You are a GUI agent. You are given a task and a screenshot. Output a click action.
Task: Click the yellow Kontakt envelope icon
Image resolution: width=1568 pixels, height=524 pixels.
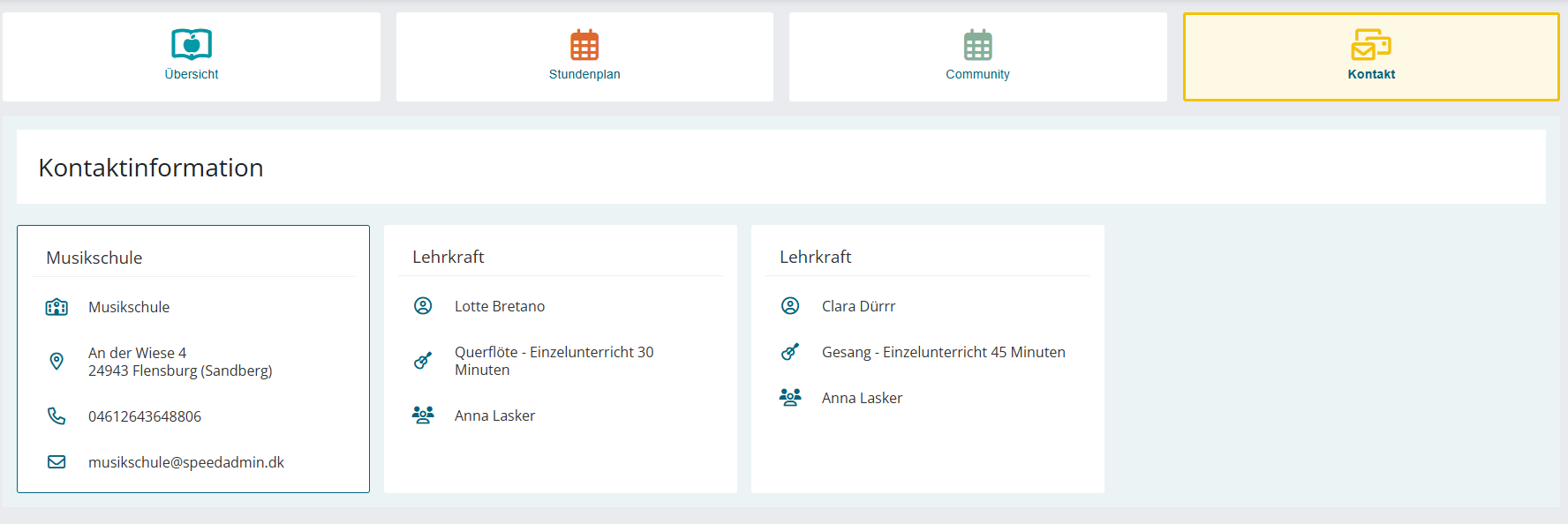tap(1371, 44)
